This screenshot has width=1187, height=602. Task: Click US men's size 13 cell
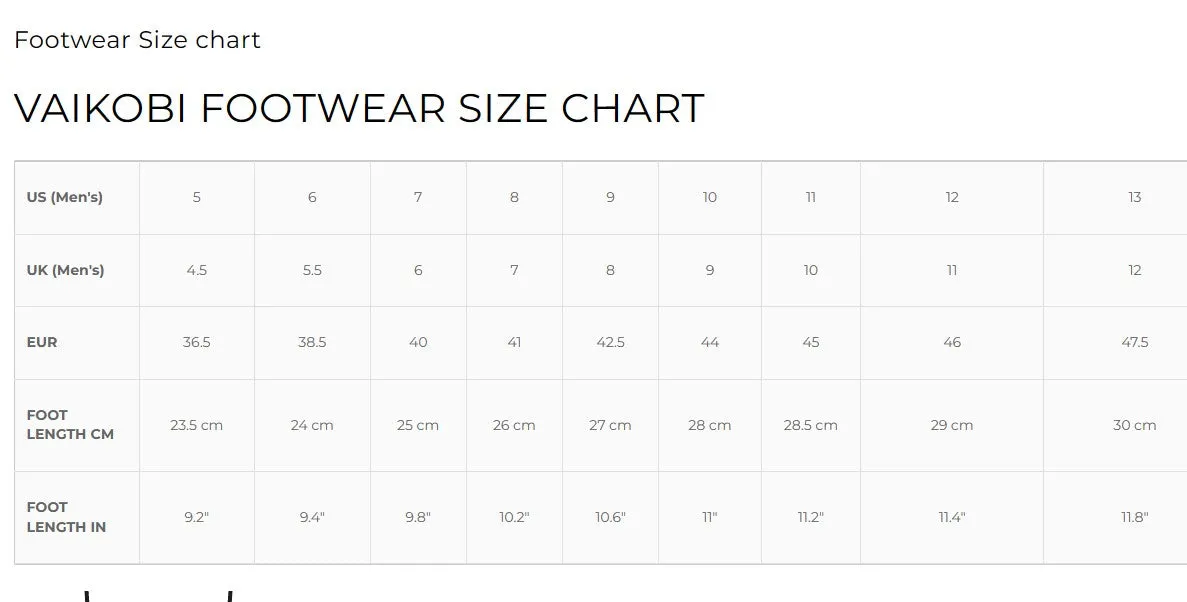pyautogui.click(x=1115, y=198)
